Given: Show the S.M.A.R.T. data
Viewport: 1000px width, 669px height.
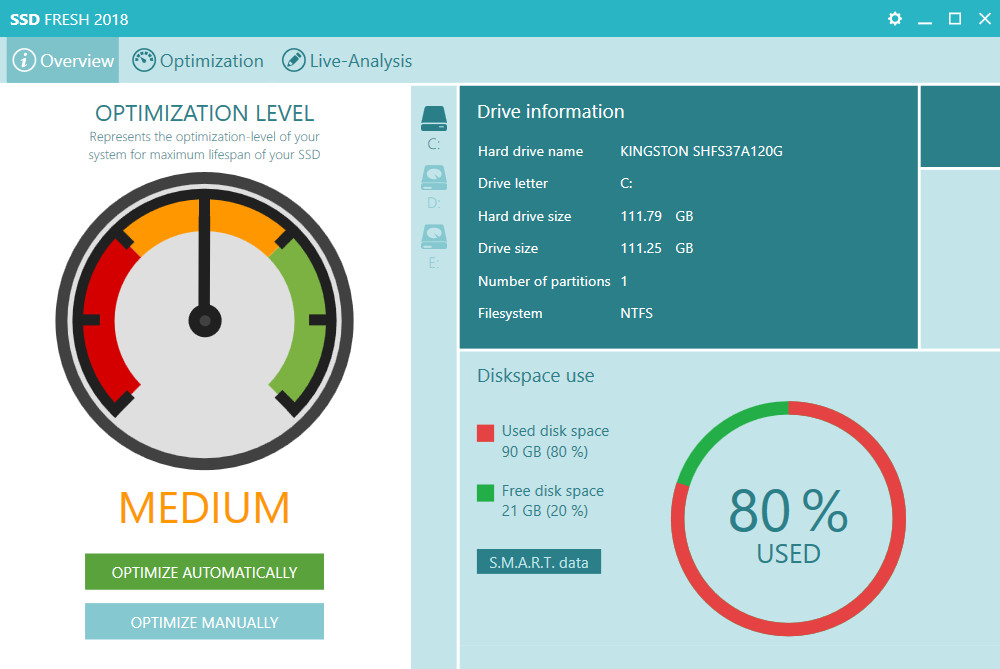Looking at the screenshot, I should tap(539, 562).
